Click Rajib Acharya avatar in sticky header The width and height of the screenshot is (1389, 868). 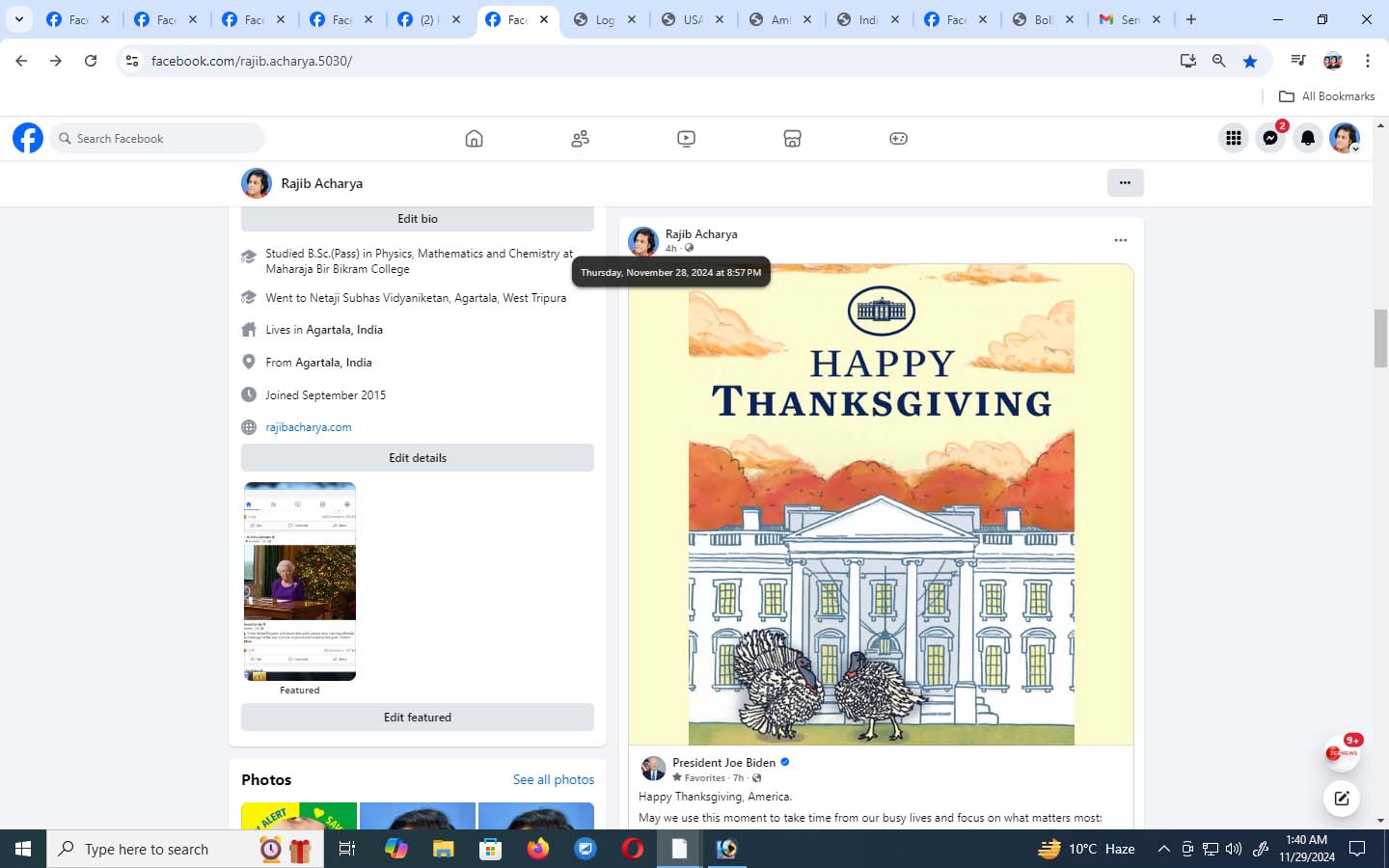point(257,183)
